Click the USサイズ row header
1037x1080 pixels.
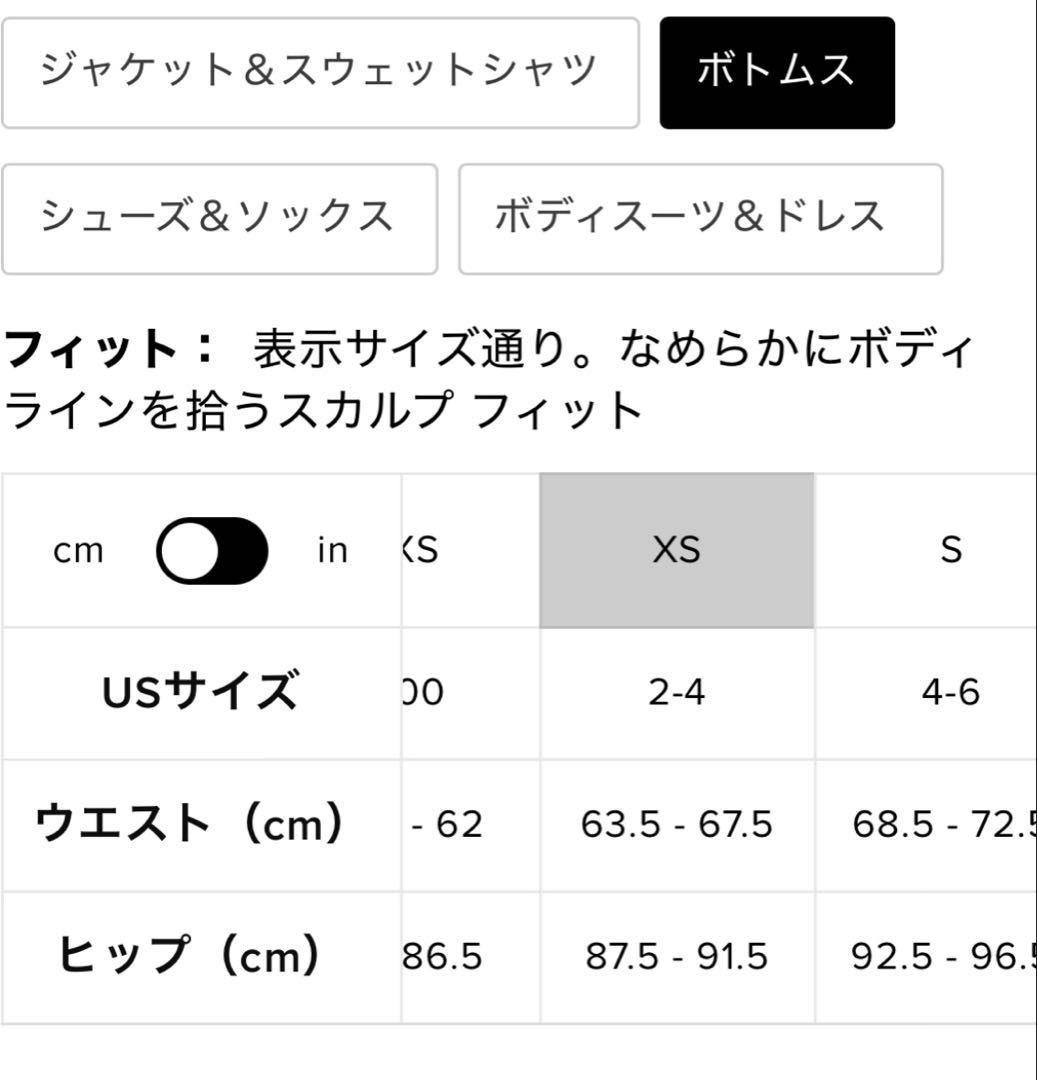pos(200,692)
